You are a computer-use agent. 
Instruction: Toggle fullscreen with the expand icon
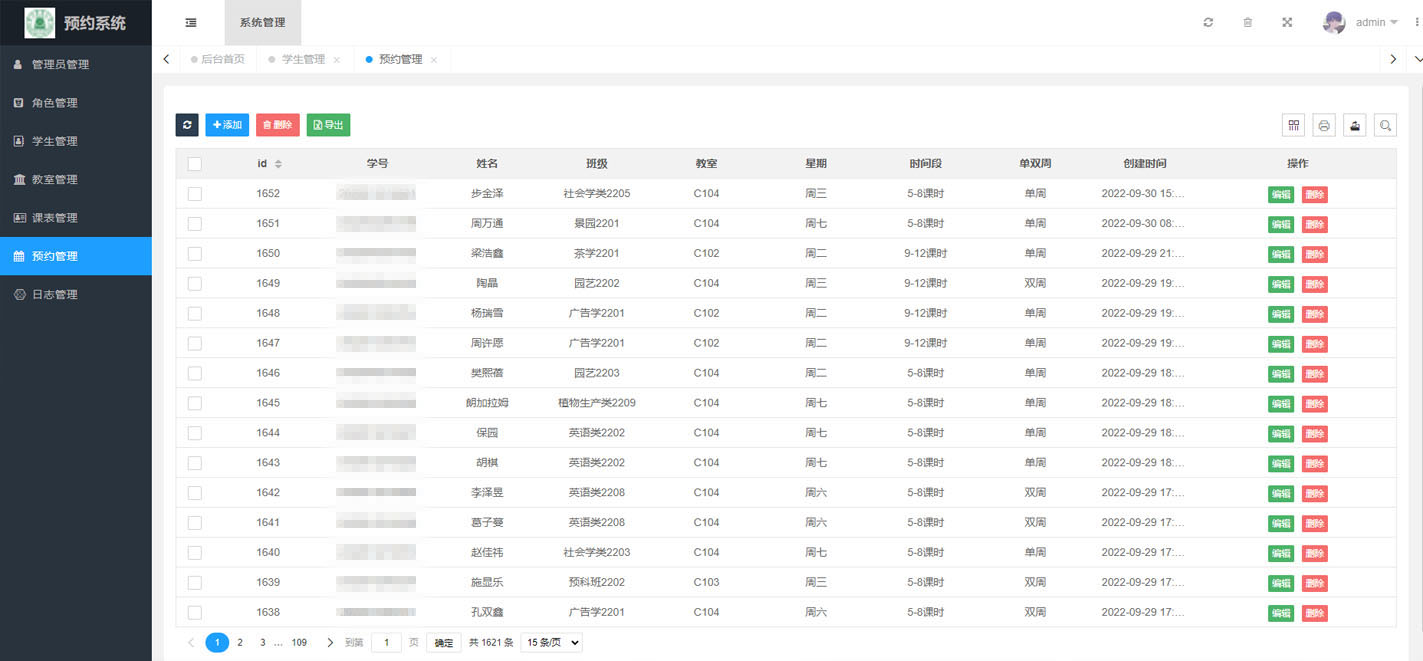[1287, 23]
